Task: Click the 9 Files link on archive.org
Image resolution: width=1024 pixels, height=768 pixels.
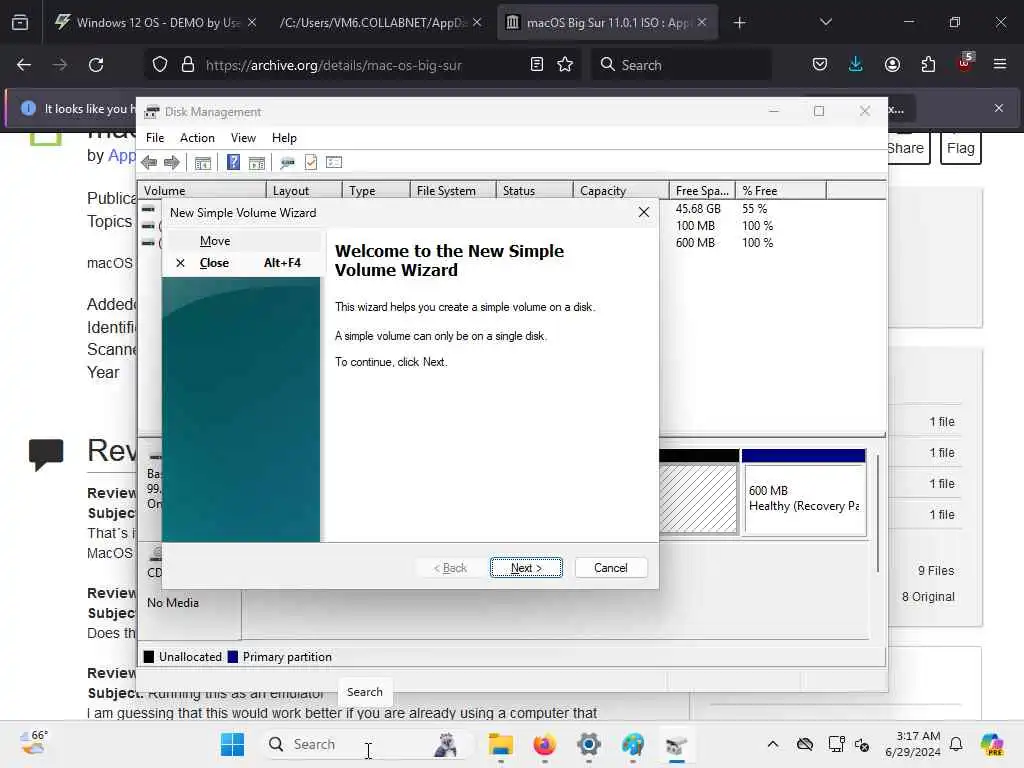Action: pos(936,571)
